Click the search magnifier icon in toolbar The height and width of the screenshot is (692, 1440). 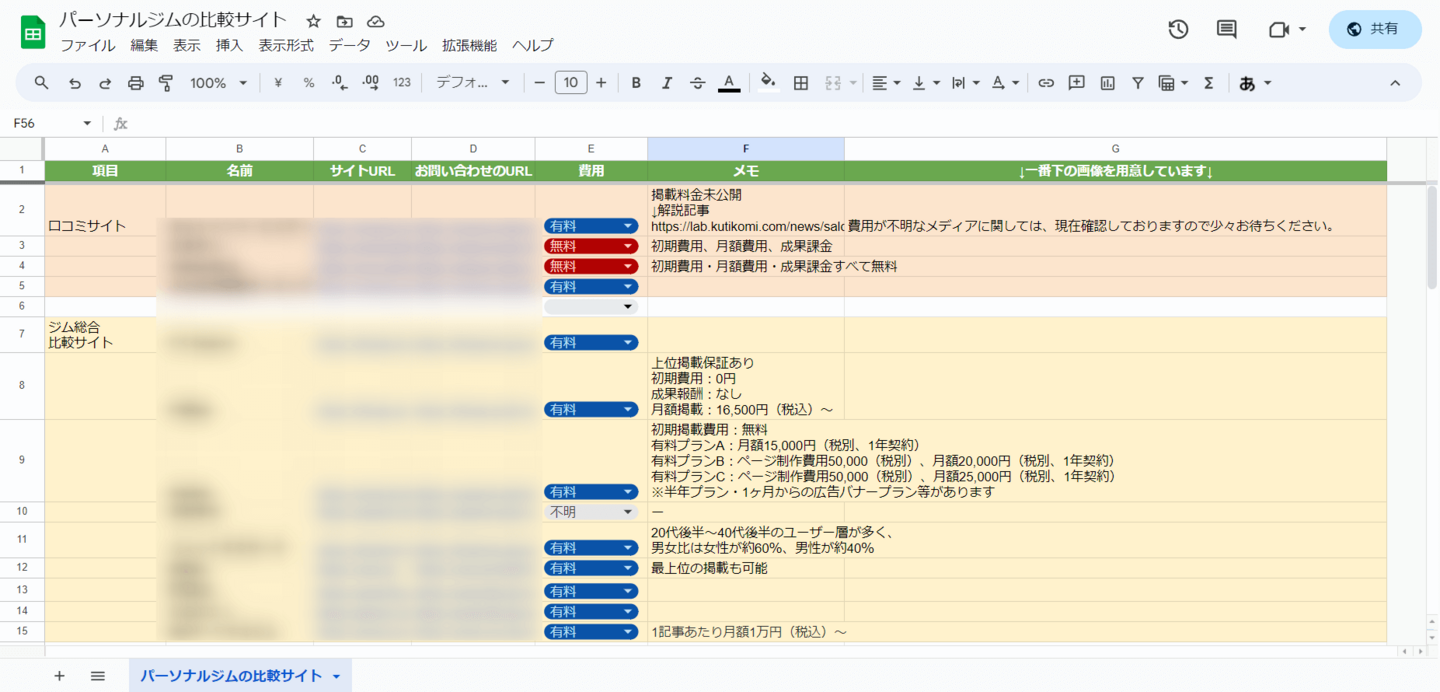click(41, 83)
